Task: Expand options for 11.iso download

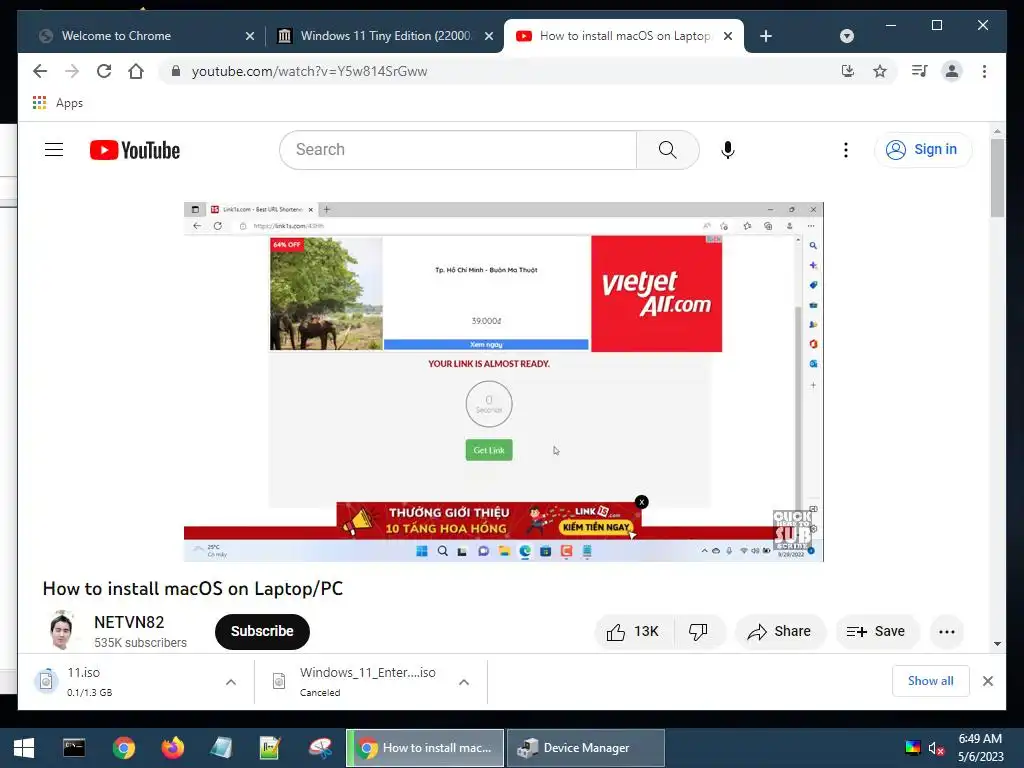Action: (x=231, y=682)
